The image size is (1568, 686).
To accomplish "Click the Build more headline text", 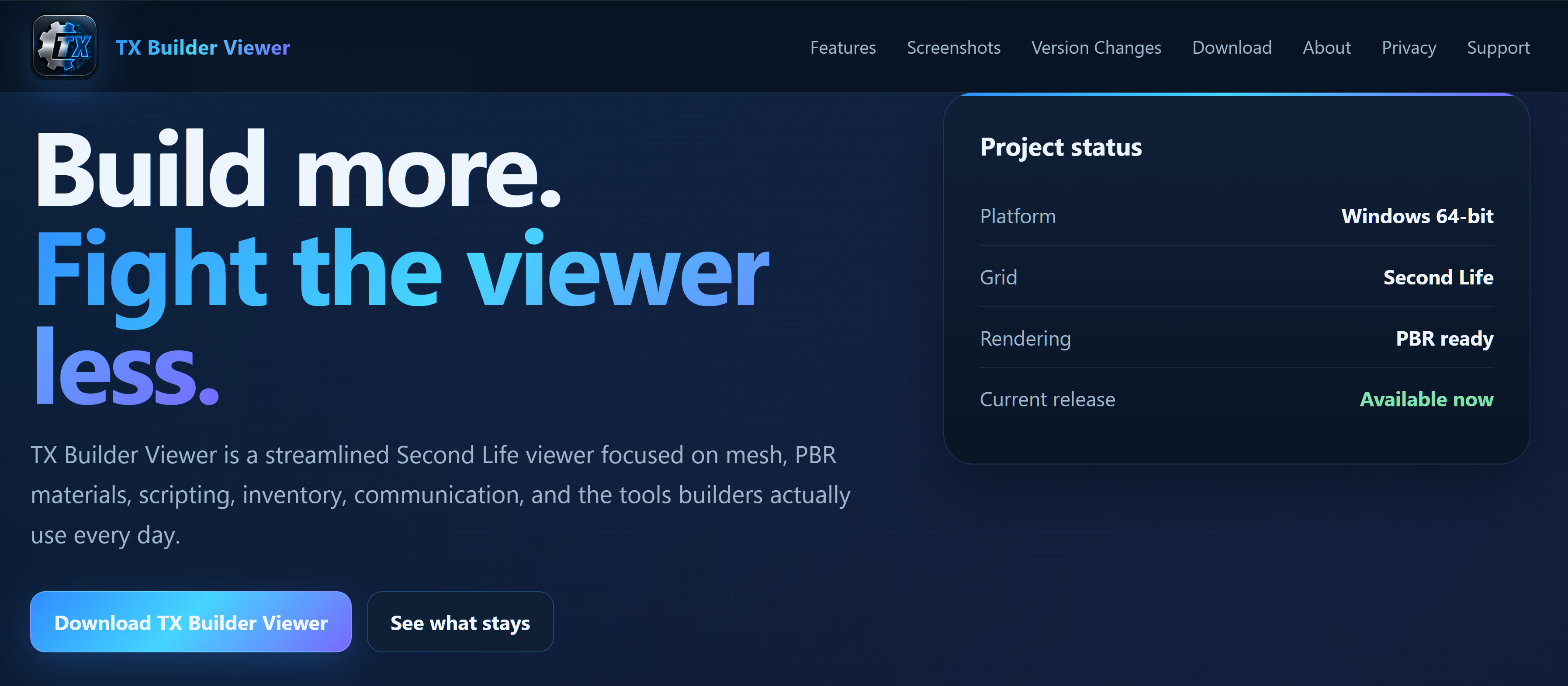I will pyautogui.click(x=298, y=169).
